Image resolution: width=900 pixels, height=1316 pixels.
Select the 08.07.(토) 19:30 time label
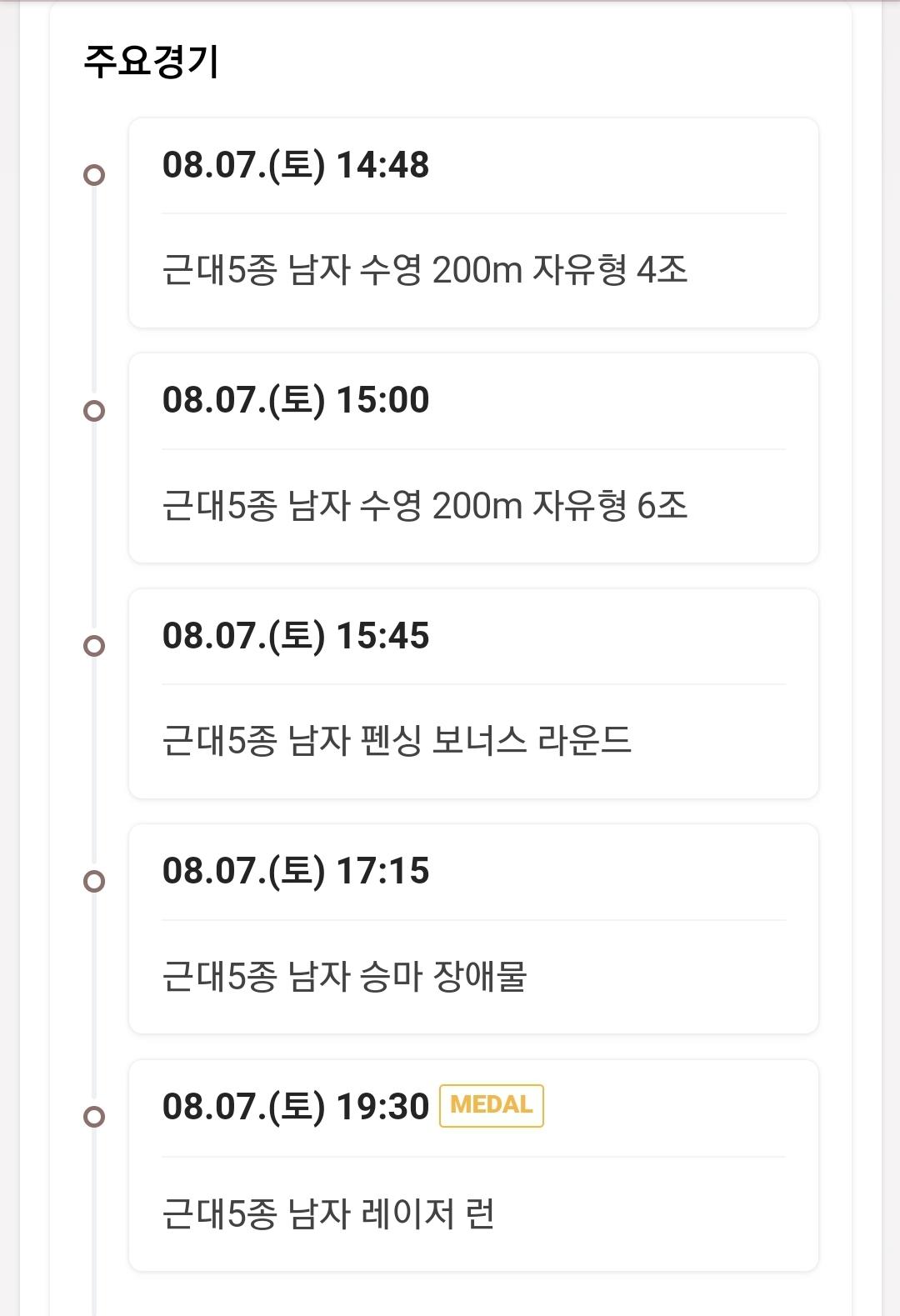click(x=296, y=1107)
